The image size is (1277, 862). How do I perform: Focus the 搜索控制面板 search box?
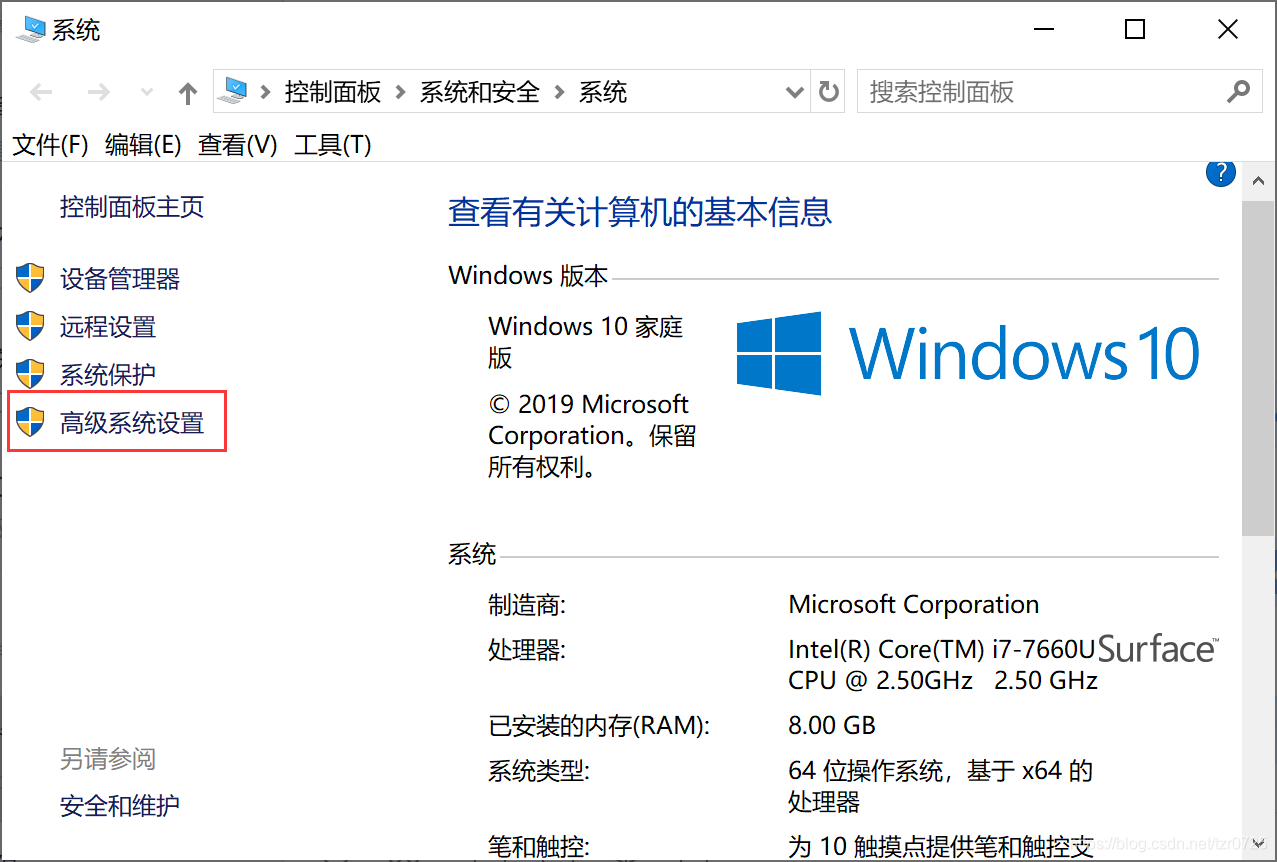pyautogui.click(x=1059, y=92)
